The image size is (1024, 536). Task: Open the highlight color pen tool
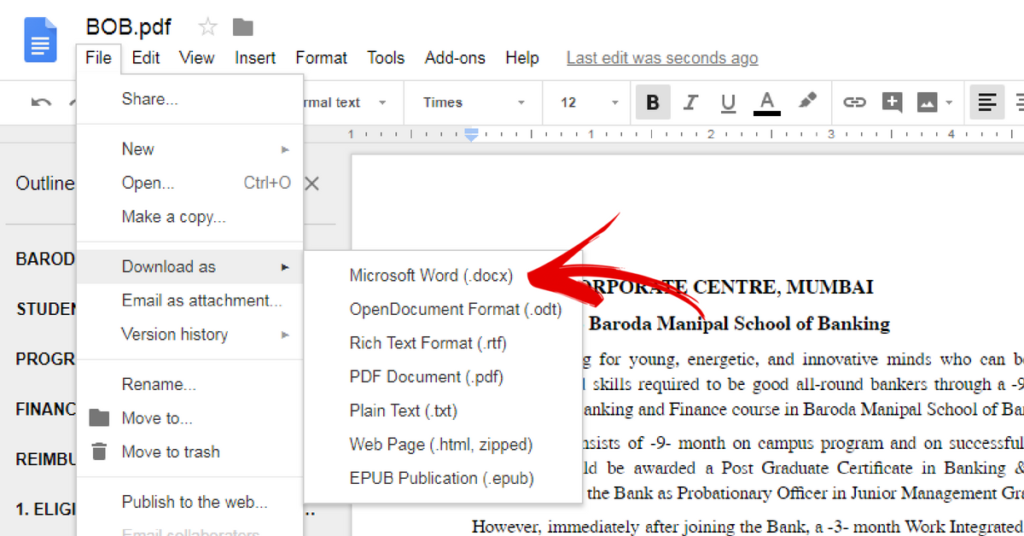pyautogui.click(x=807, y=101)
